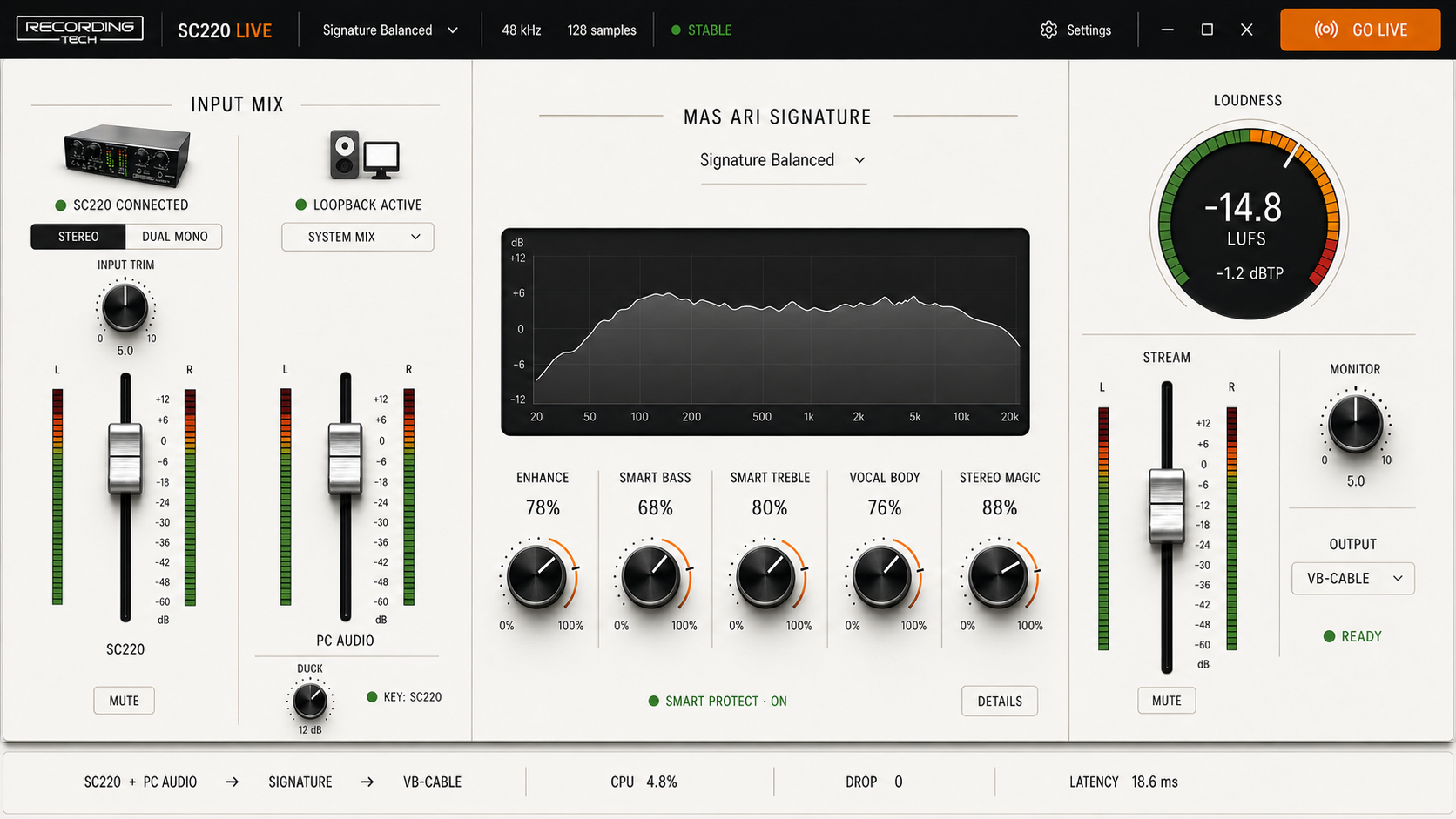
Task: Toggle Smart Protect On label
Action: (x=725, y=701)
